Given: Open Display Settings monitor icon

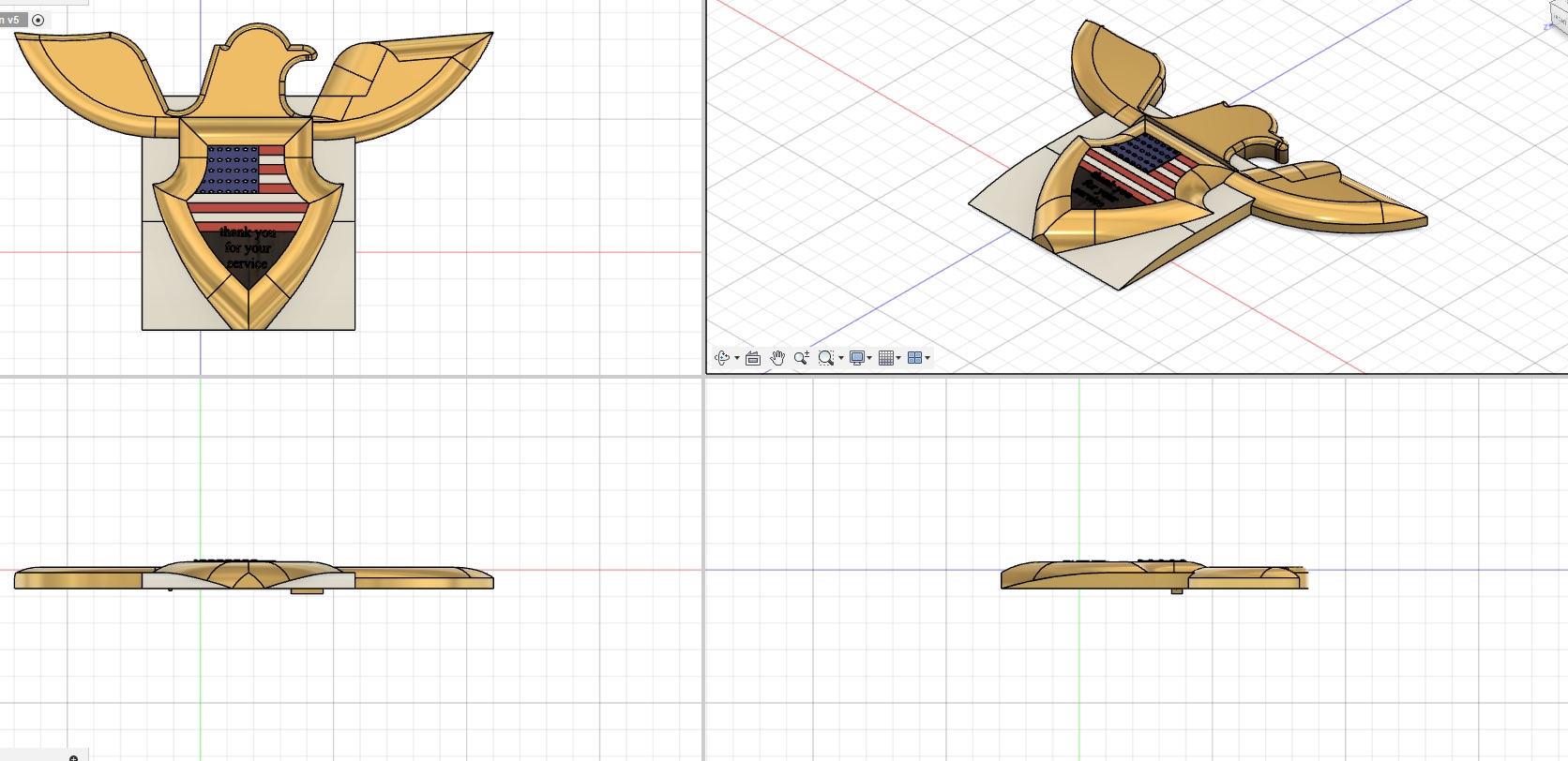Looking at the screenshot, I should click(x=856, y=358).
